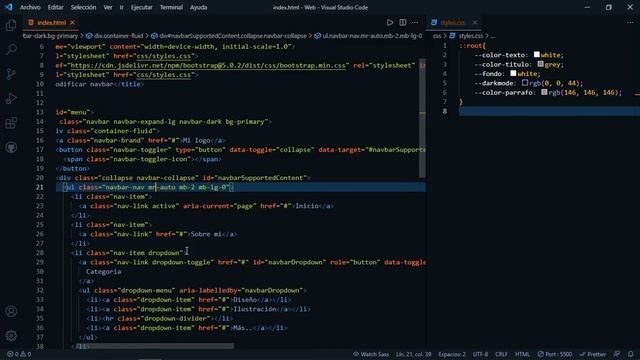Click the Run play icon for index.html
This screenshot has width=640, height=360.
(x=390, y=22)
